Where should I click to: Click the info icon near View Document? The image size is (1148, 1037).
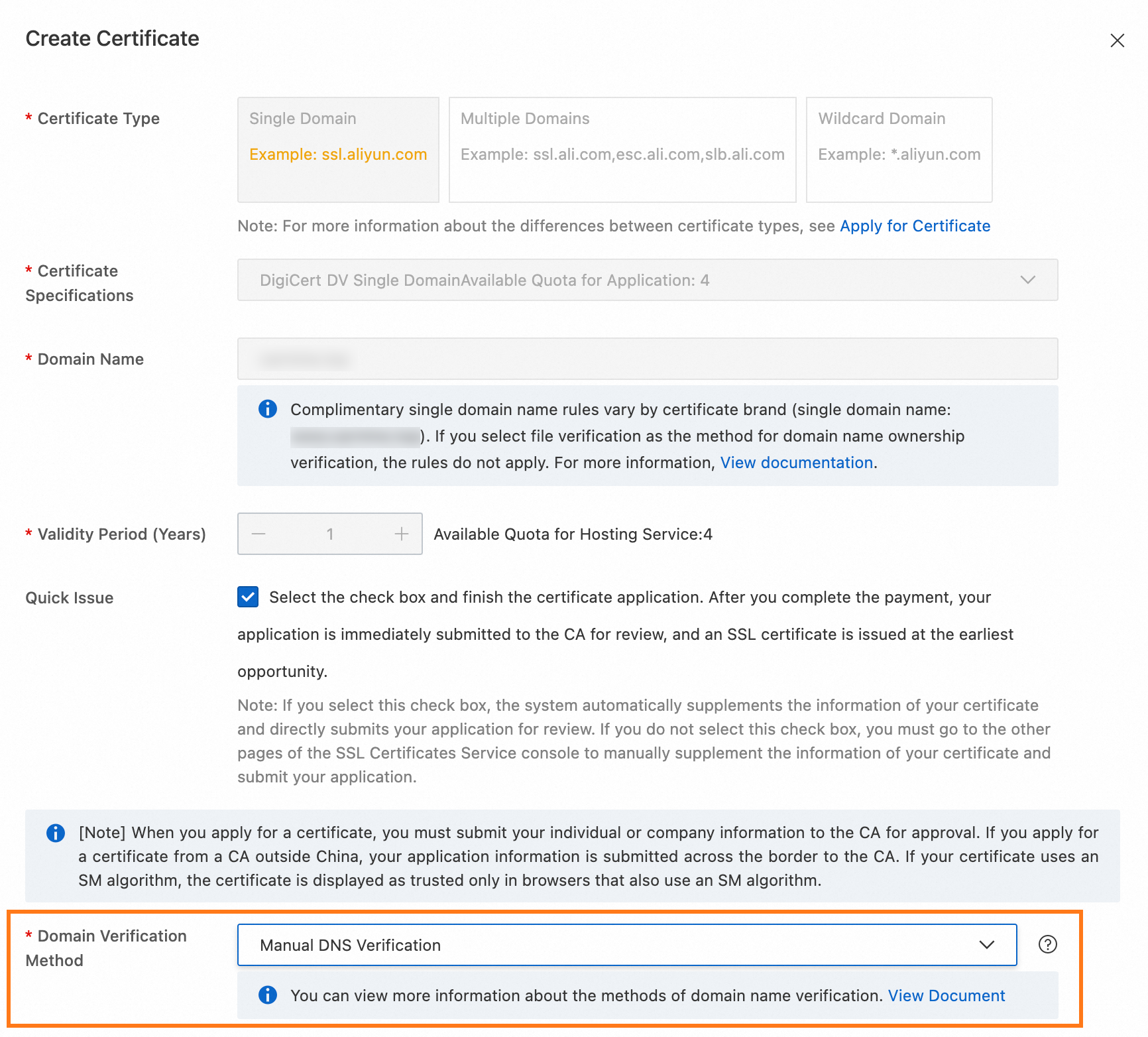pyautogui.click(x=268, y=995)
